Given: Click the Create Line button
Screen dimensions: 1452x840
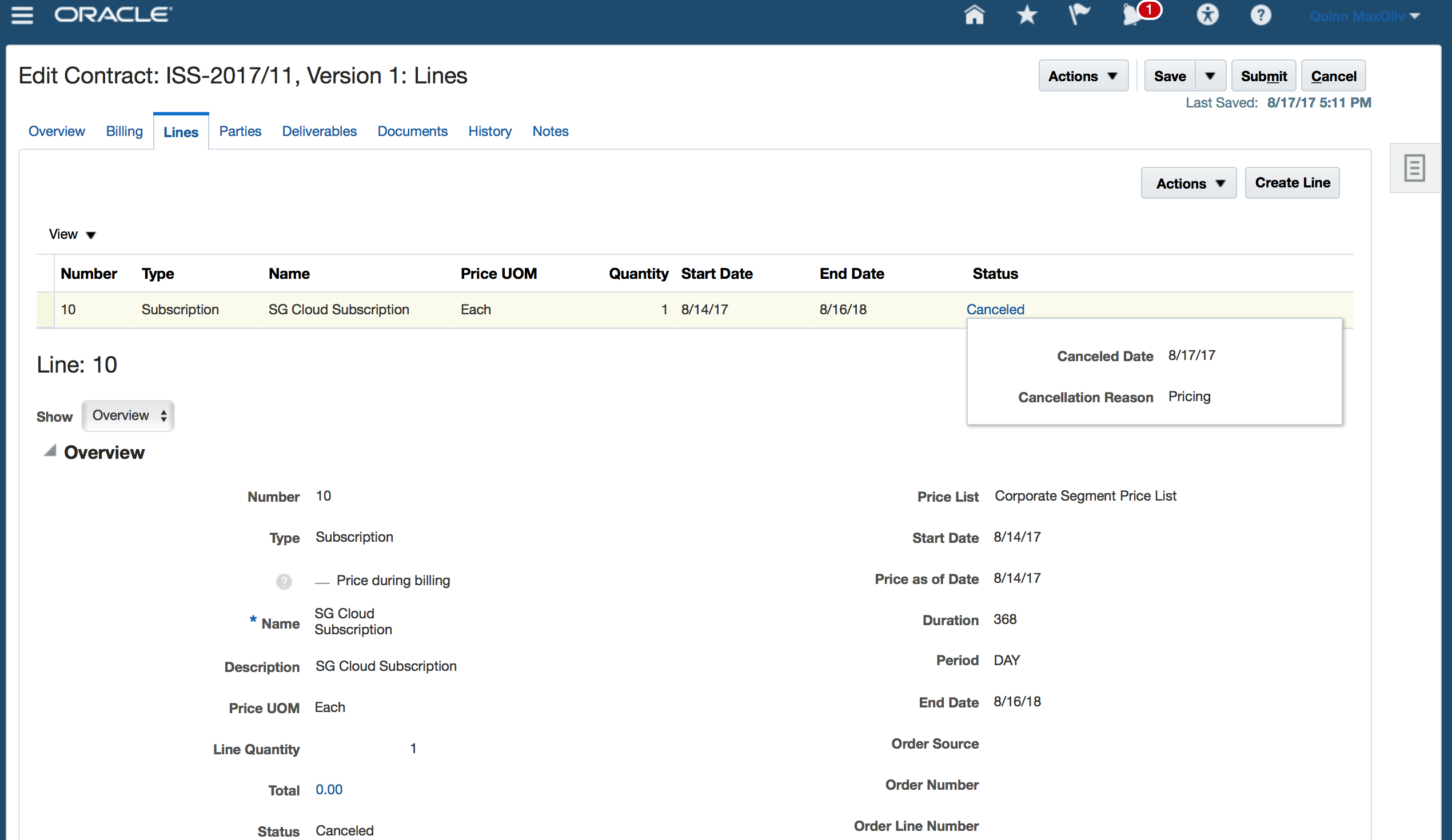Looking at the screenshot, I should pos(1292,183).
